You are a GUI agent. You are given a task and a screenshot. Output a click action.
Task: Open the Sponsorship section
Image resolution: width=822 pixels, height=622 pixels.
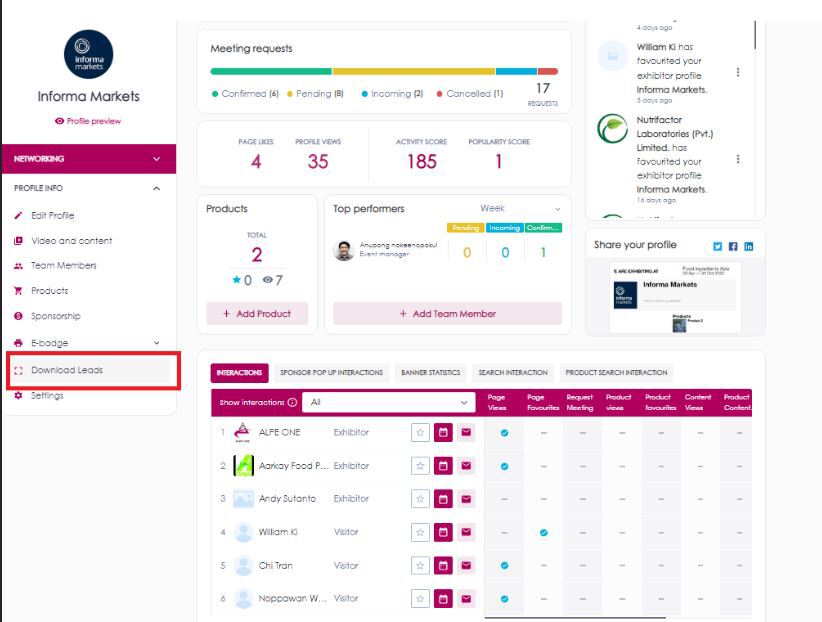coord(56,316)
